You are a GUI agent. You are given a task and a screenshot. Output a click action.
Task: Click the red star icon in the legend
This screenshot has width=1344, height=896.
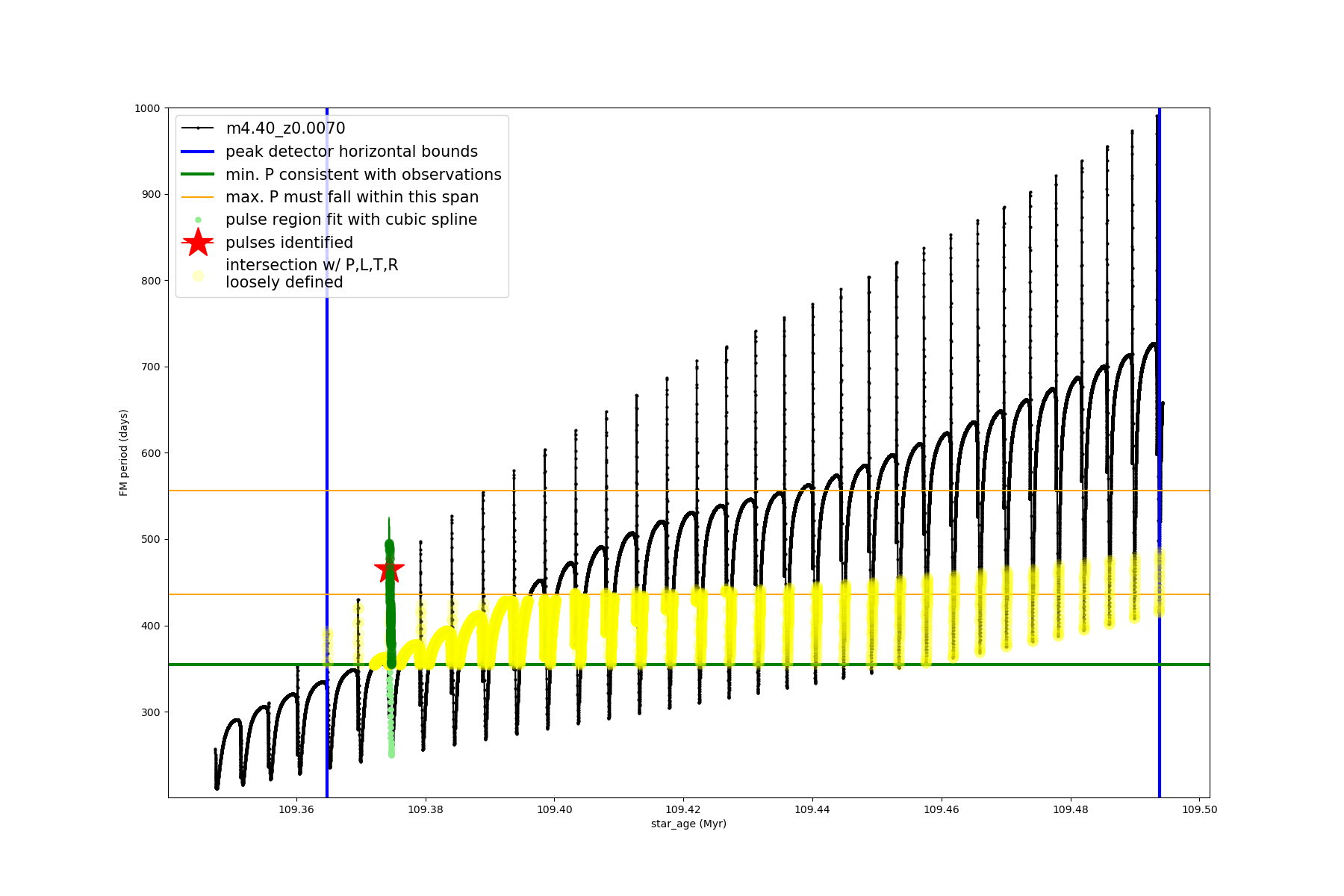pyautogui.click(x=198, y=243)
